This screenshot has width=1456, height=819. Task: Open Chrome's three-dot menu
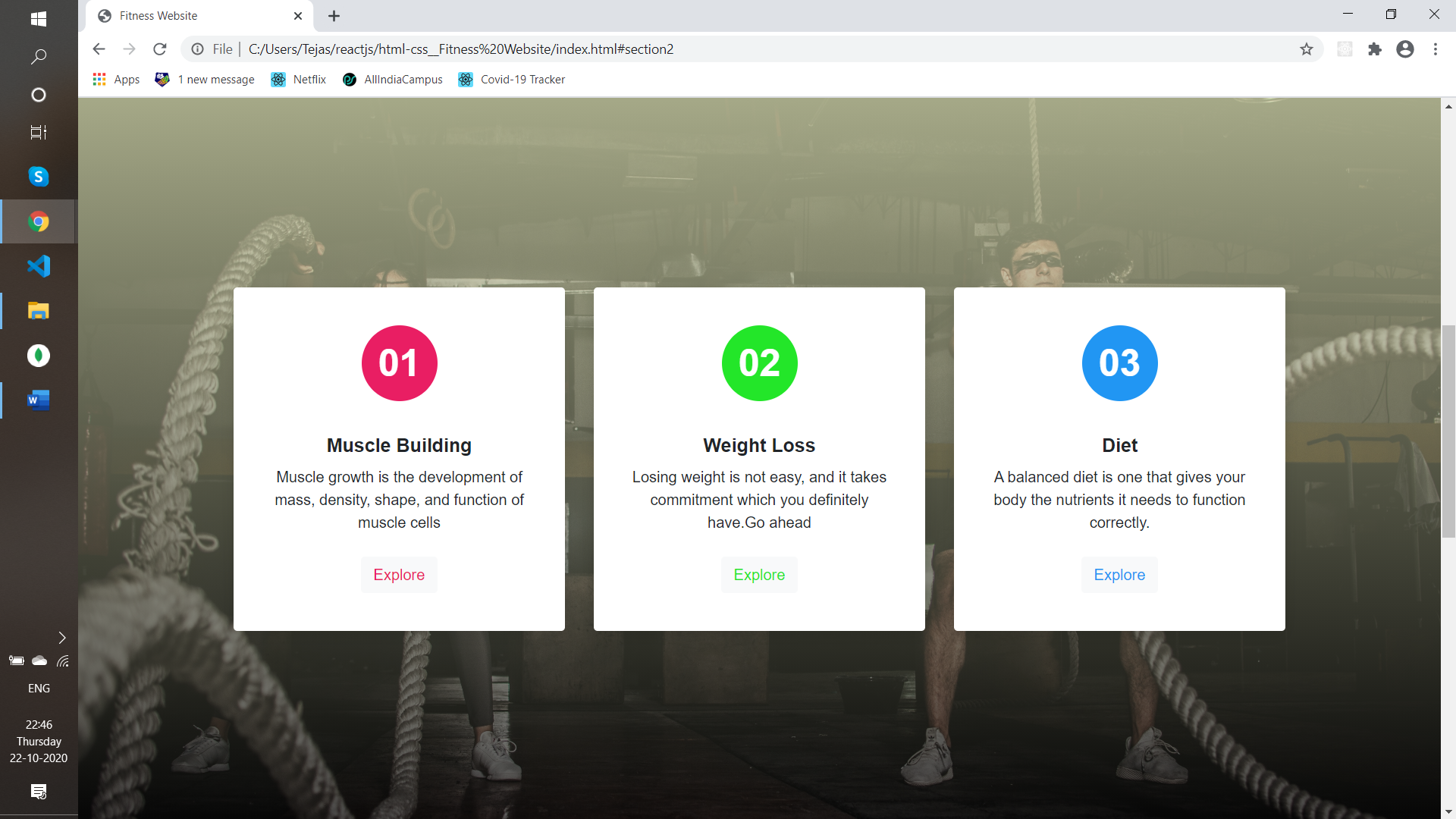coord(1435,49)
